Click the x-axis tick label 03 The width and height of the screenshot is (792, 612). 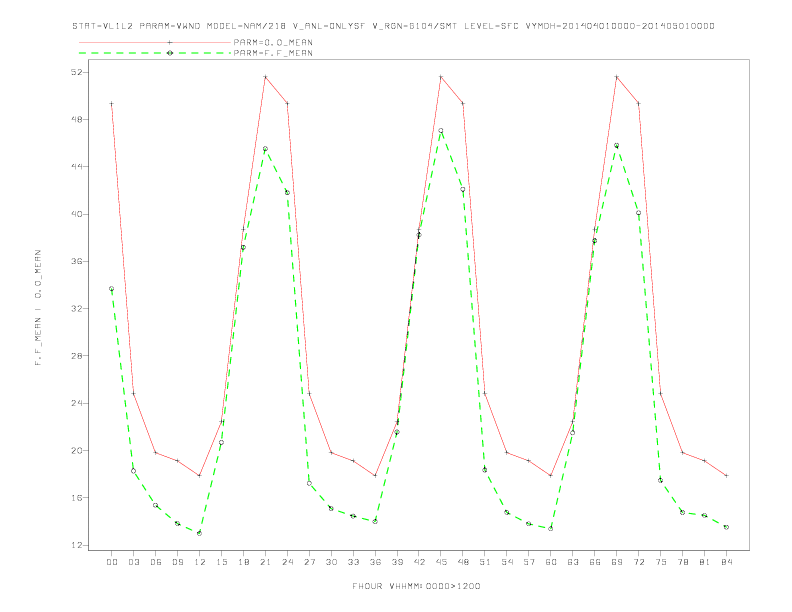point(133,562)
